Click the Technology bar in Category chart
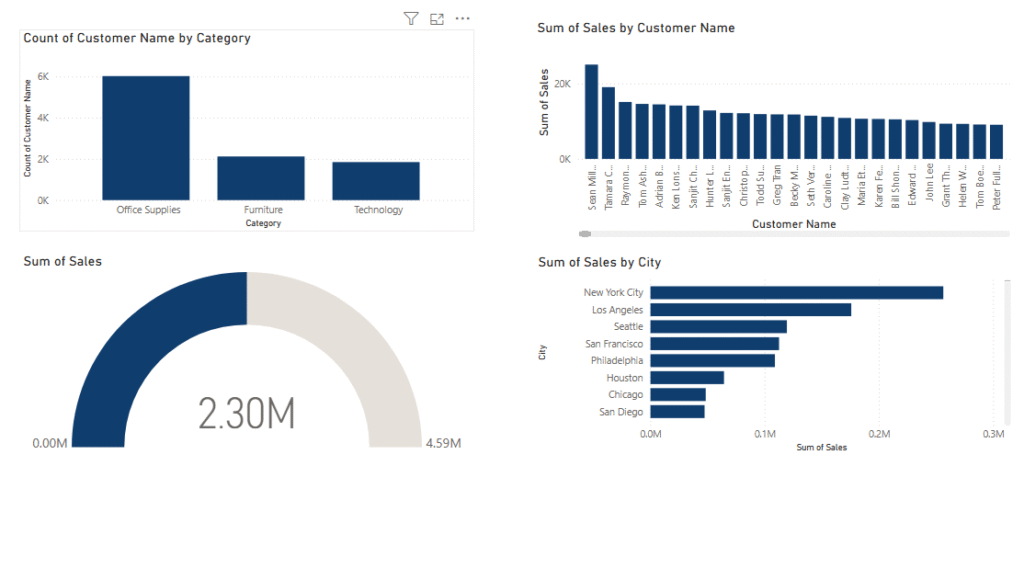This screenshot has width=1024, height=568. tap(376, 181)
